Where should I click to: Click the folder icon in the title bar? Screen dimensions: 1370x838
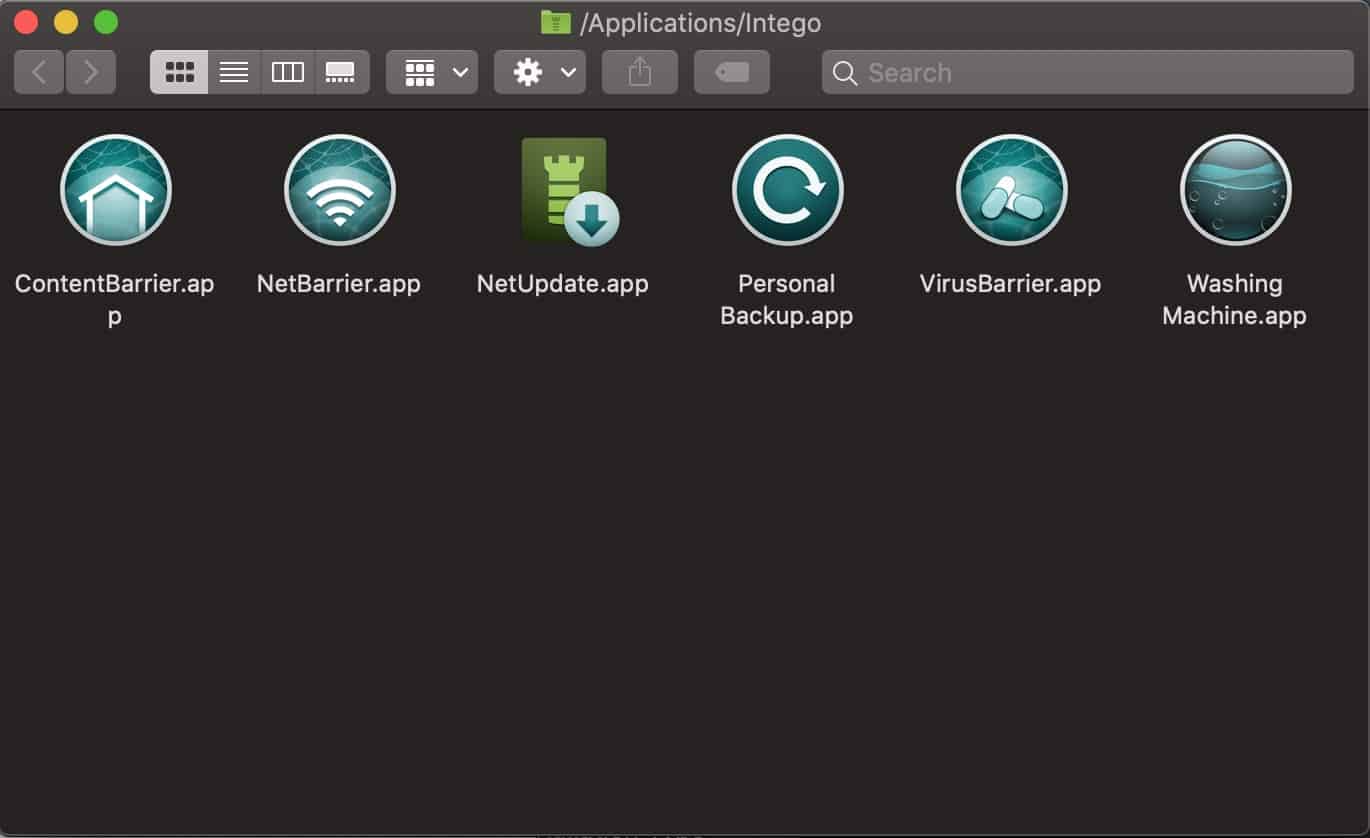[x=556, y=22]
